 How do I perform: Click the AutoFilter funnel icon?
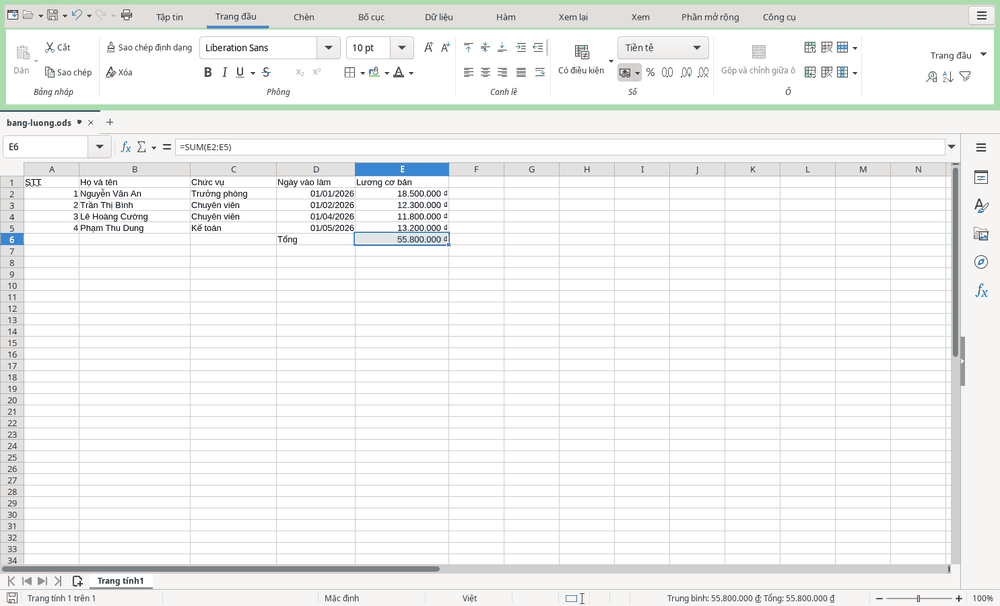pyautogui.click(x=965, y=77)
